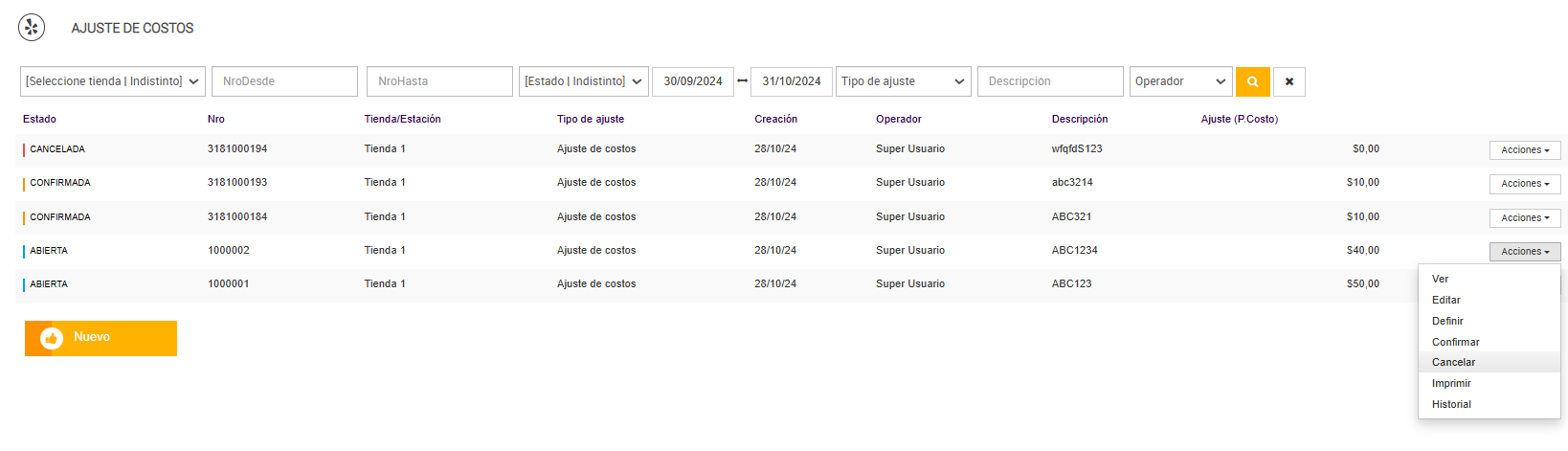Click the Descripción filter field
Image resolution: width=1568 pixels, height=451 pixels.
[1049, 81]
